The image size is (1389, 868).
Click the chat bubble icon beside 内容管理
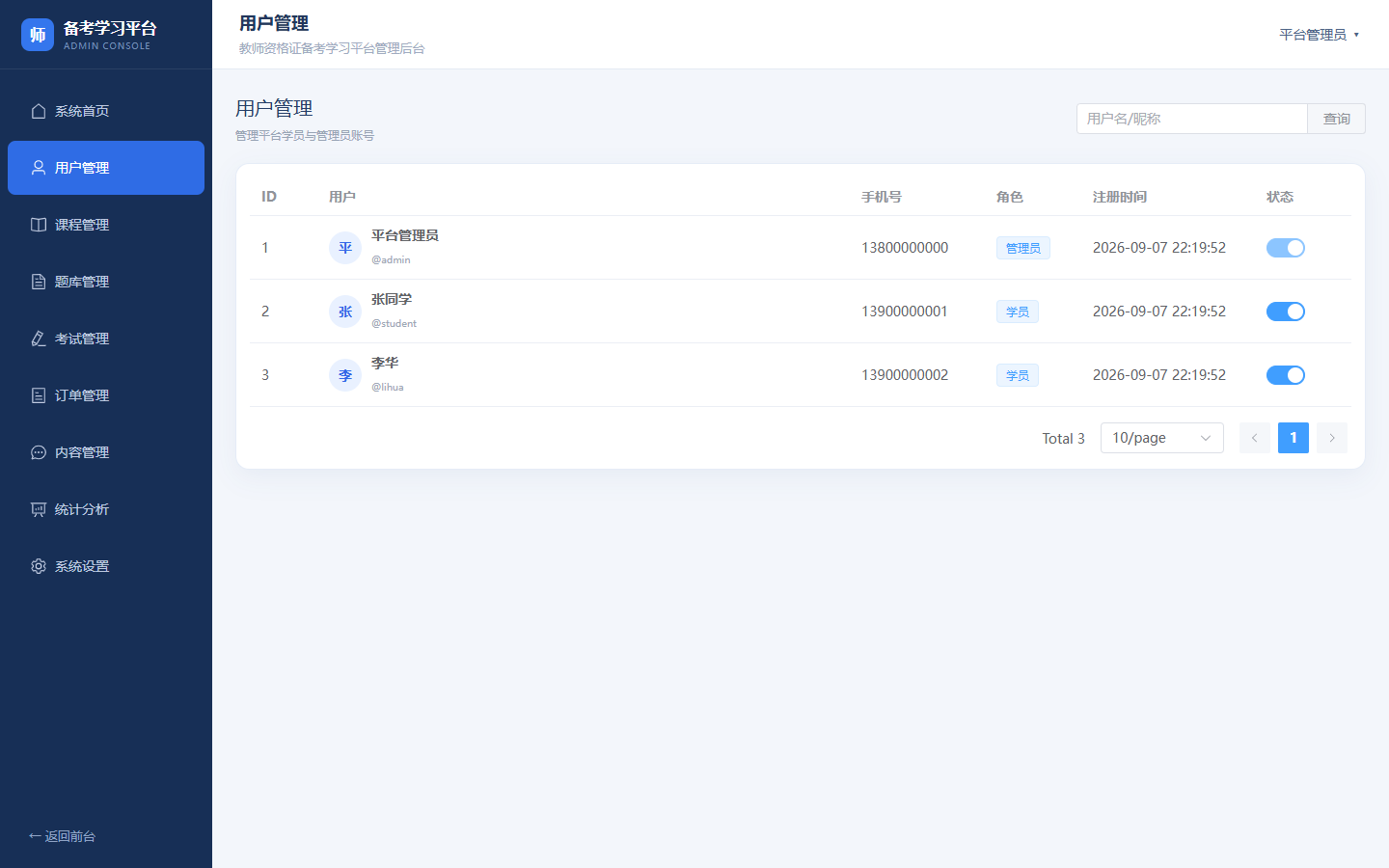click(39, 452)
